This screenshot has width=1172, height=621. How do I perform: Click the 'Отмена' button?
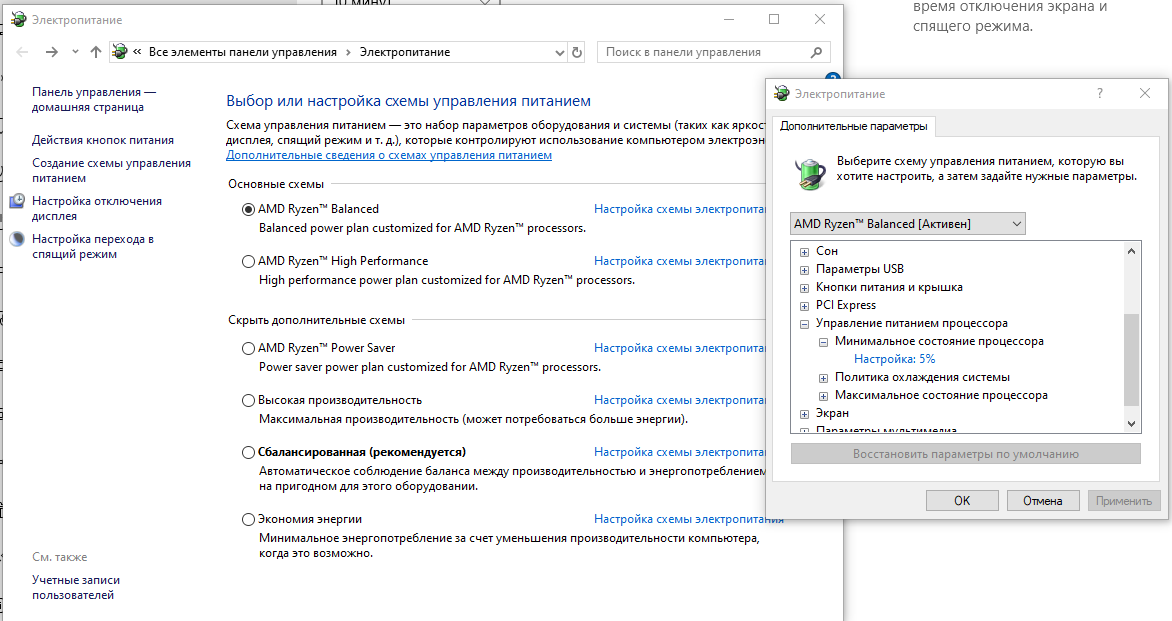[1043, 501]
